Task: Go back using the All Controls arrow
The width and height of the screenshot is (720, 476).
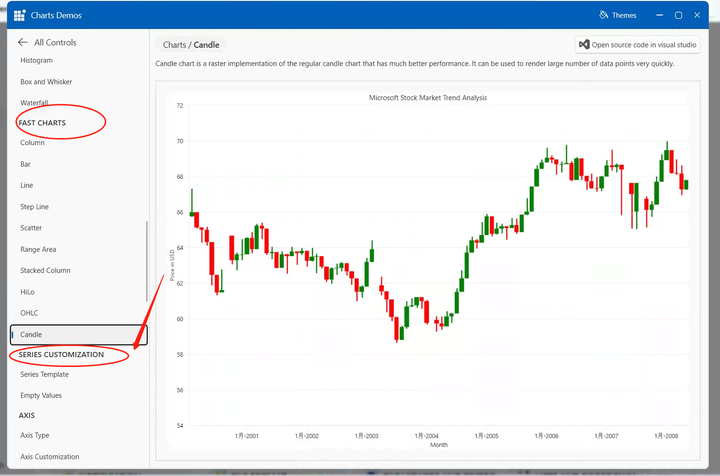Action: click(22, 42)
